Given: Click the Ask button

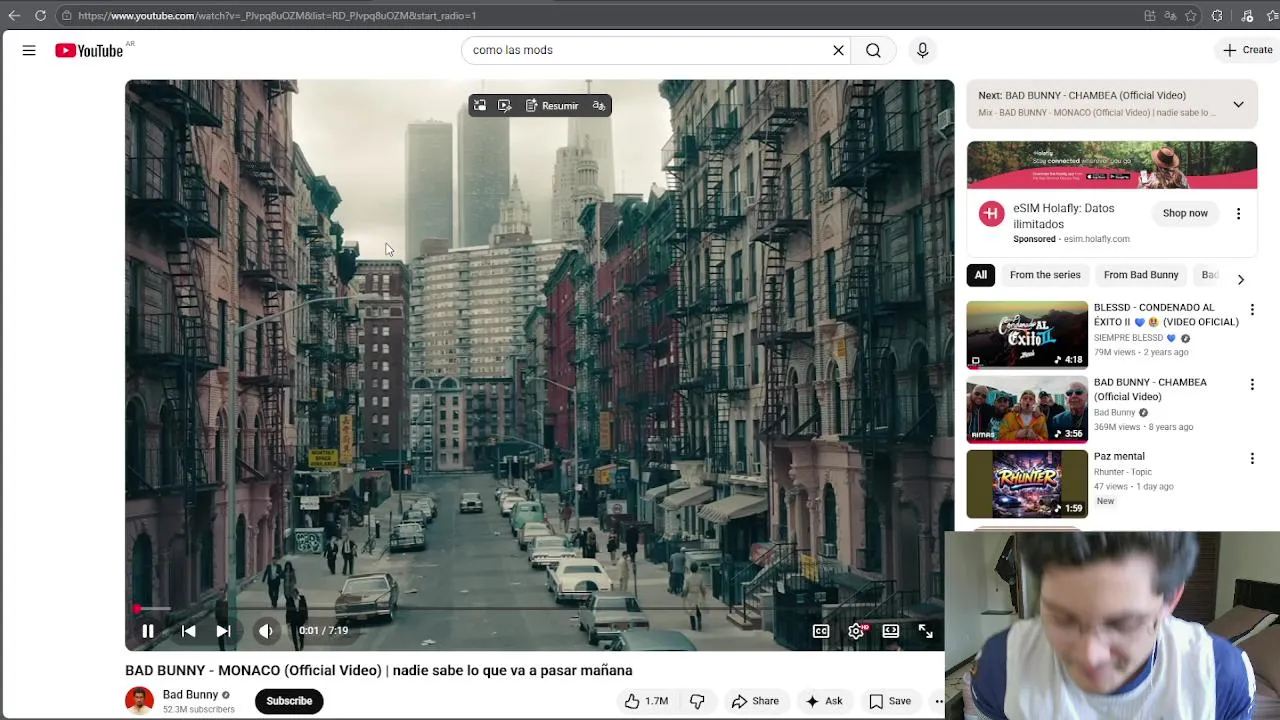Looking at the screenshot, I should (x=824, y=701).
